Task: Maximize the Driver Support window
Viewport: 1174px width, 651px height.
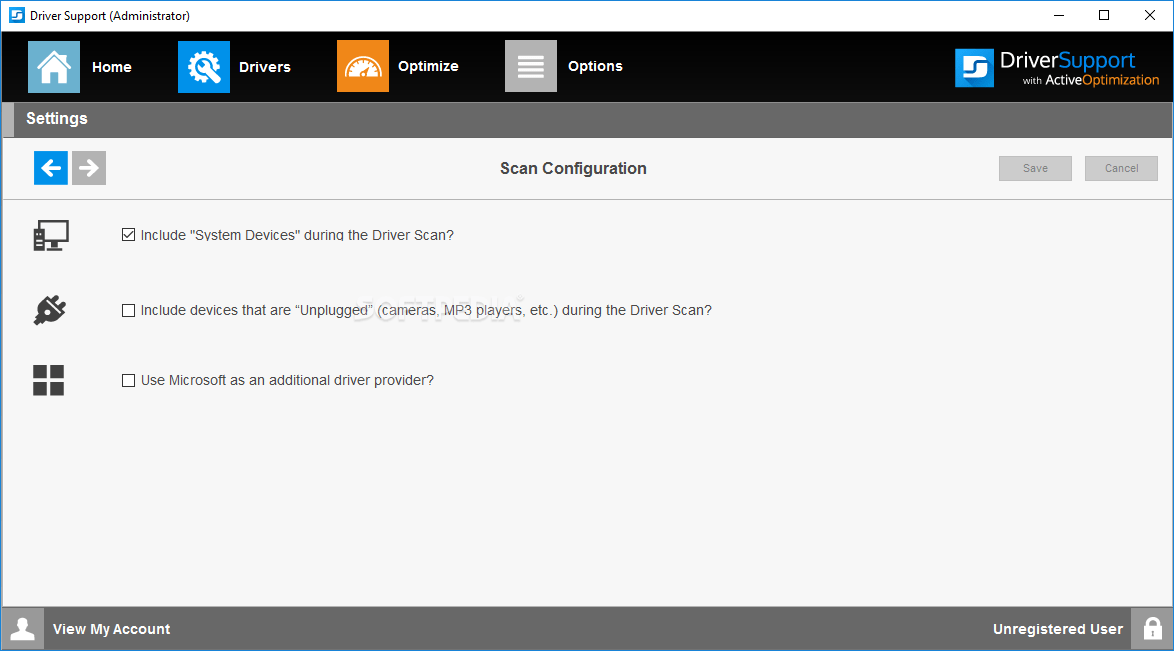Action: coord(1104,15)
